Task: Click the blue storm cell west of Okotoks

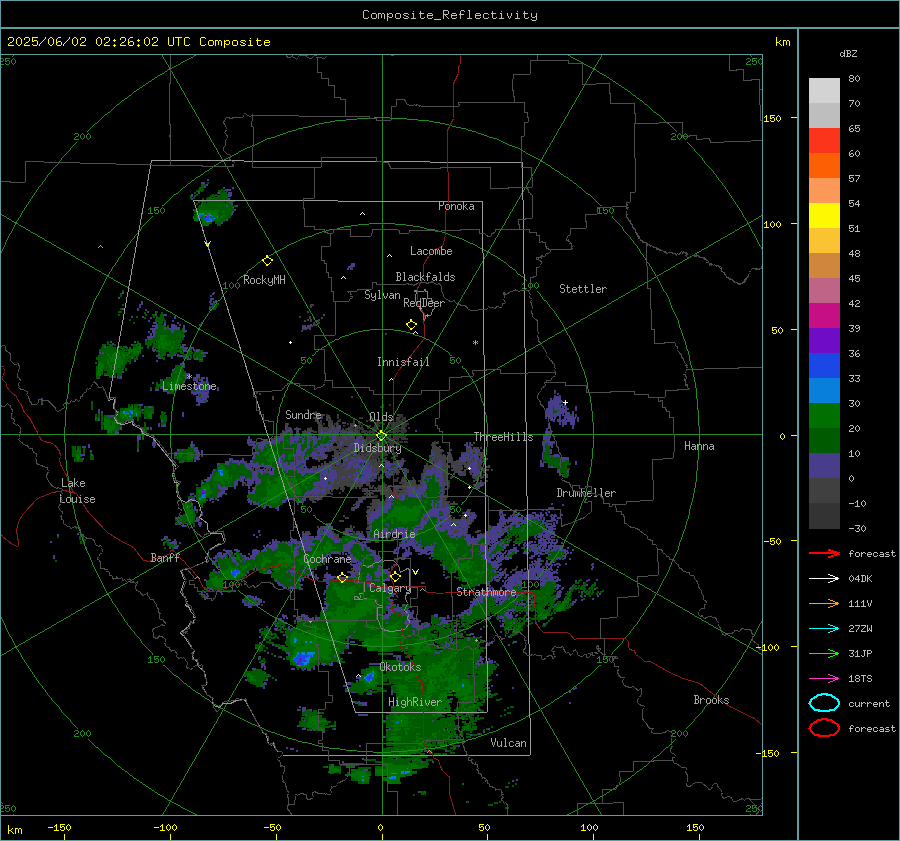Action: pyautogui.click(x=302, y=658)
